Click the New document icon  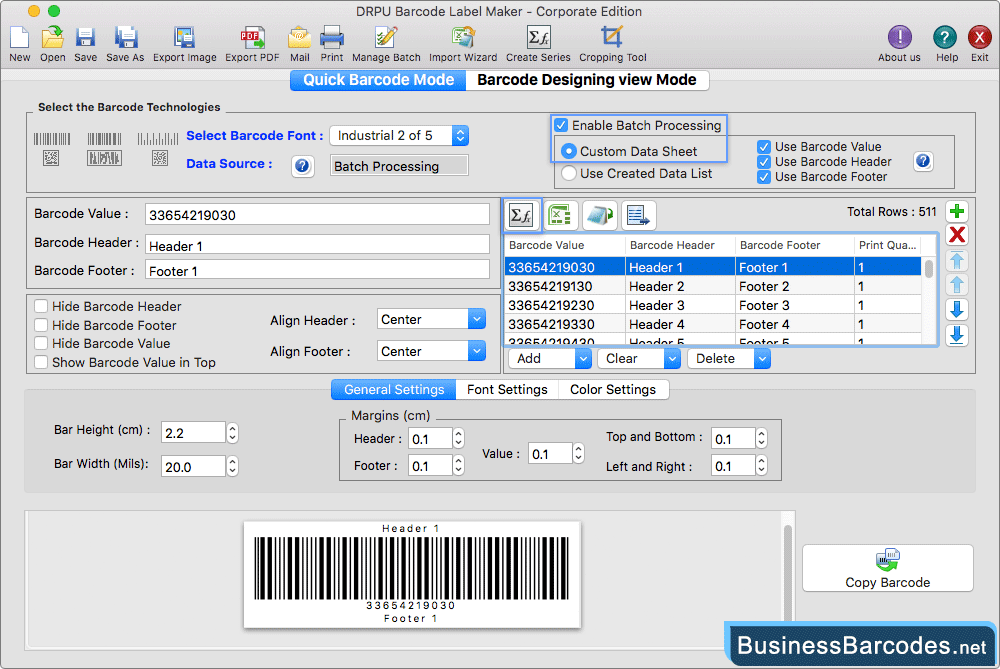coord(20,38)
